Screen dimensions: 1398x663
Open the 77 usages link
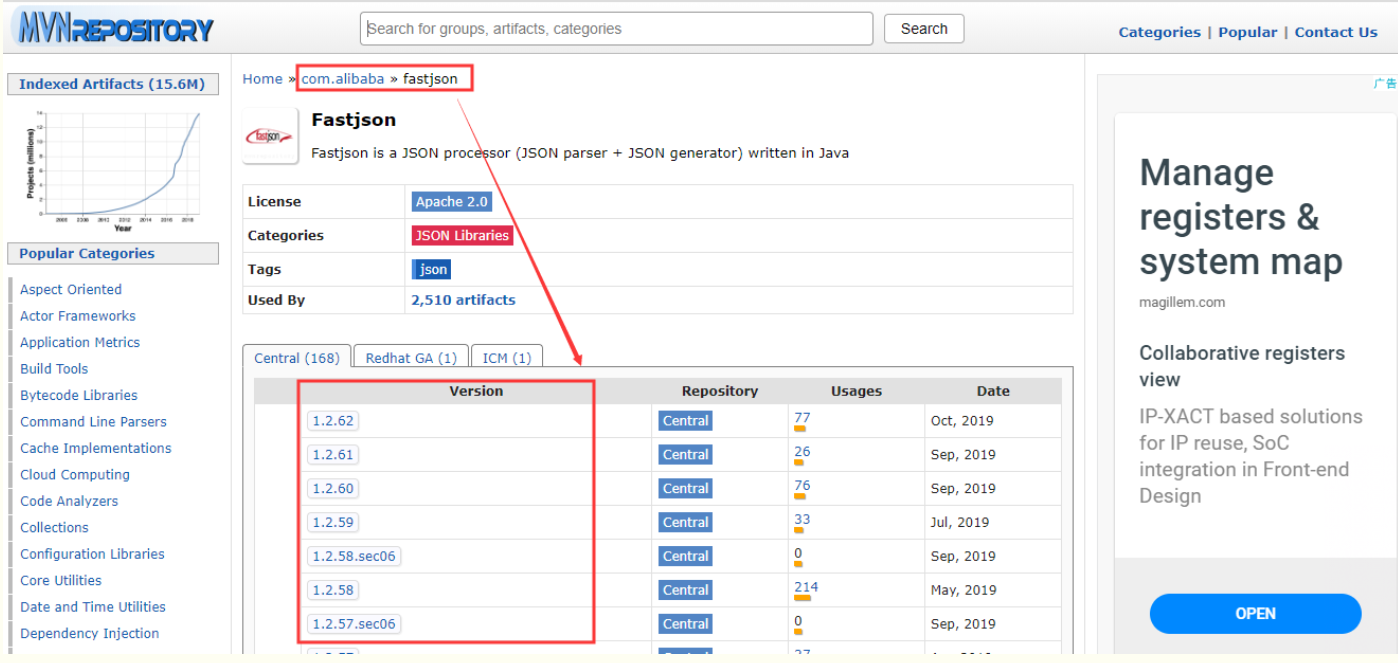coord(802,418)
